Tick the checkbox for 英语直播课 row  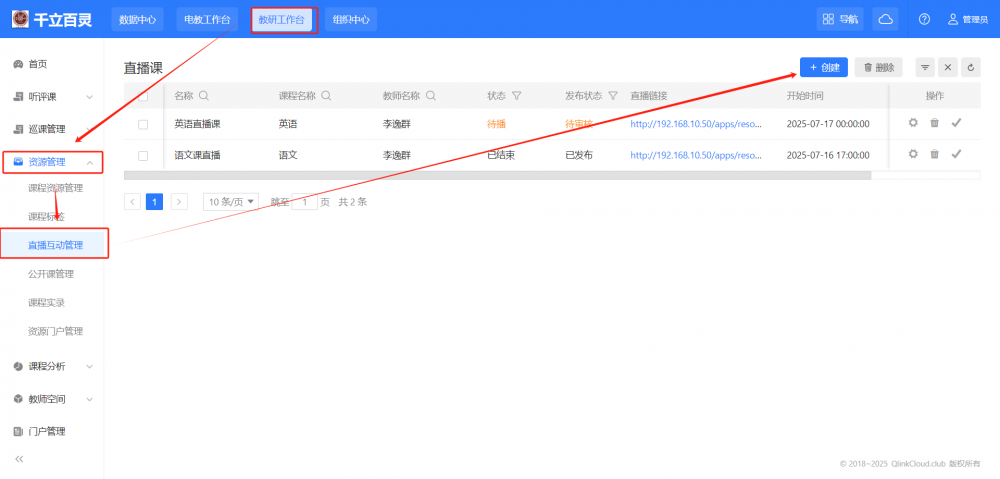tap(143, 124)
